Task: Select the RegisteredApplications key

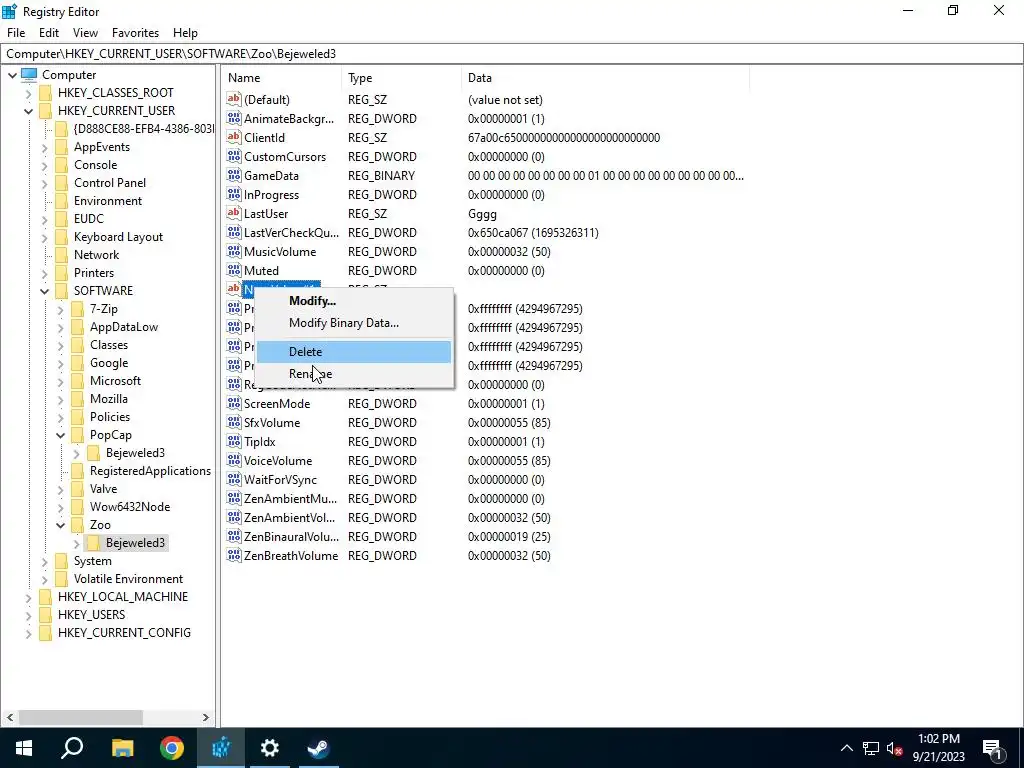Action: tap(150, 471)
